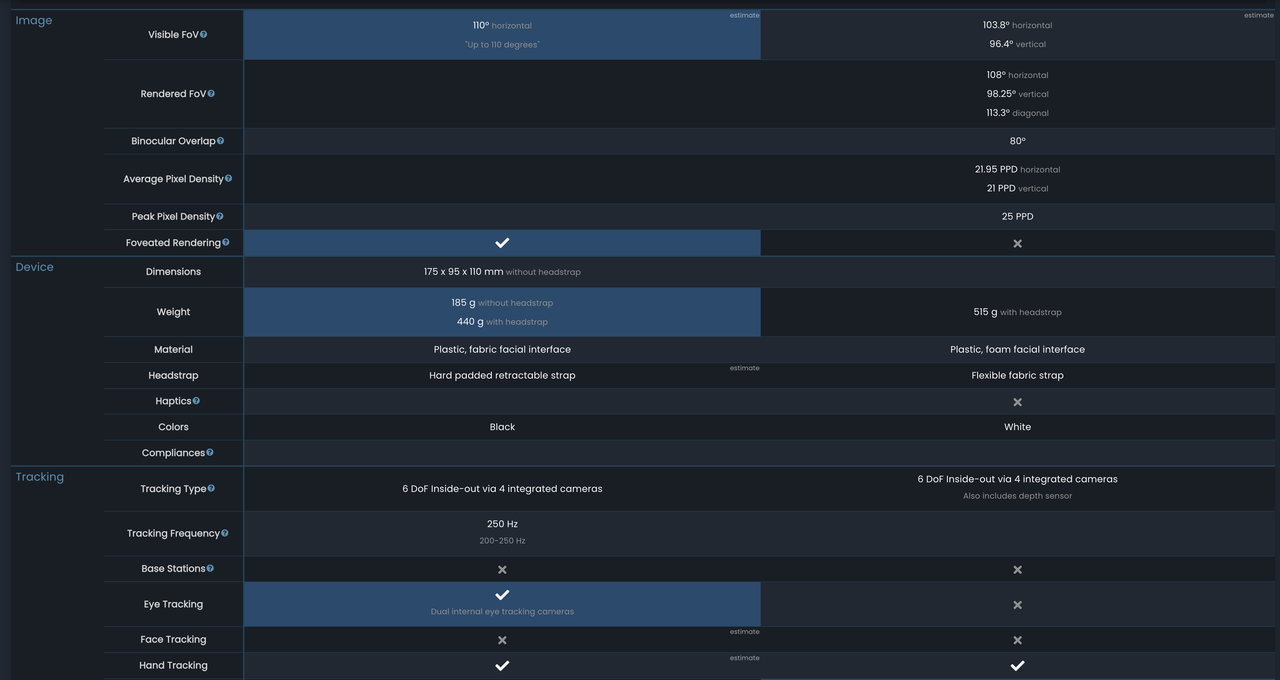Select the Device section heading
Screen dimensions: 1280x680
[35, 267]
